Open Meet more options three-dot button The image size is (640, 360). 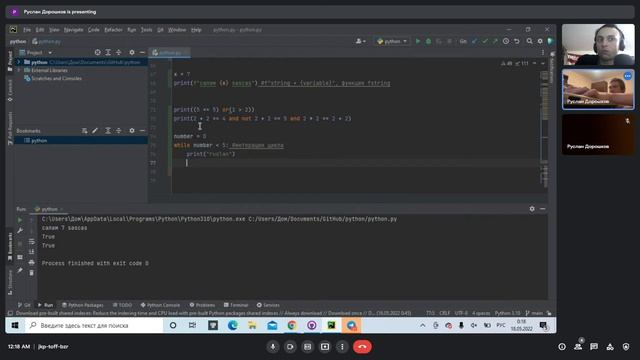click(x=342, y=347)
